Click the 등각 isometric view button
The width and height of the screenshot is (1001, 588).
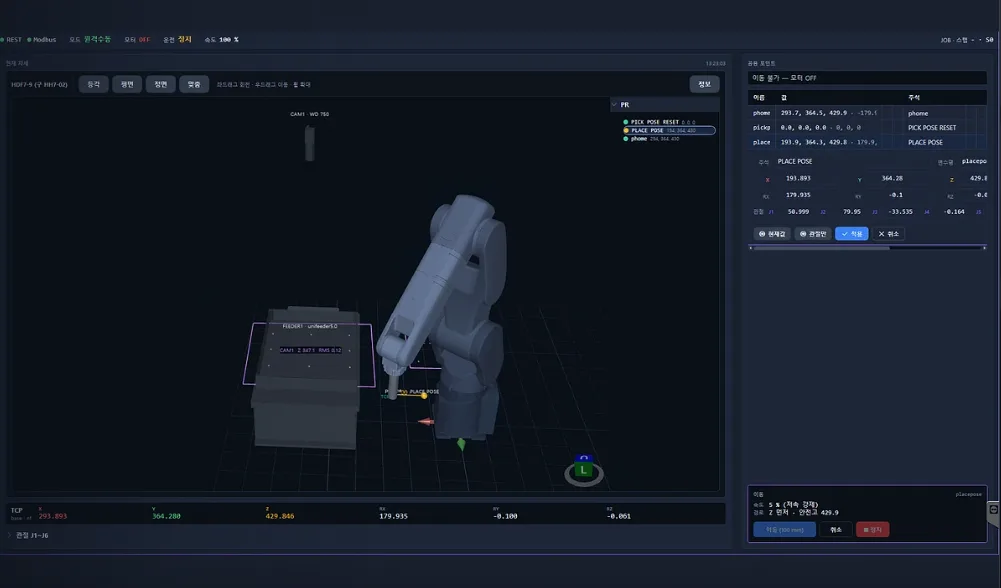coord(93,84)
